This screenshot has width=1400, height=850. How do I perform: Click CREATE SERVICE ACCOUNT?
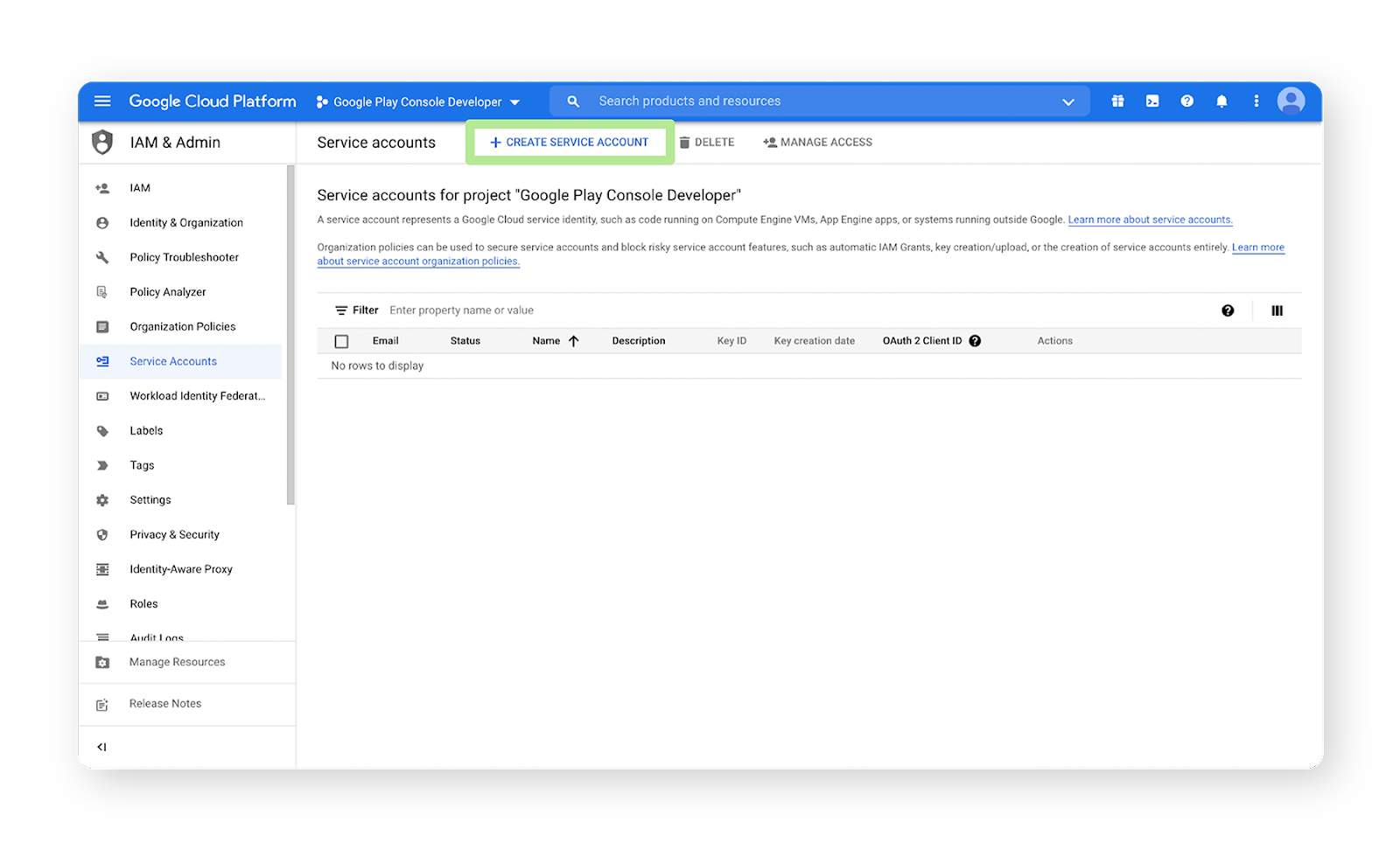pos(570,142)
